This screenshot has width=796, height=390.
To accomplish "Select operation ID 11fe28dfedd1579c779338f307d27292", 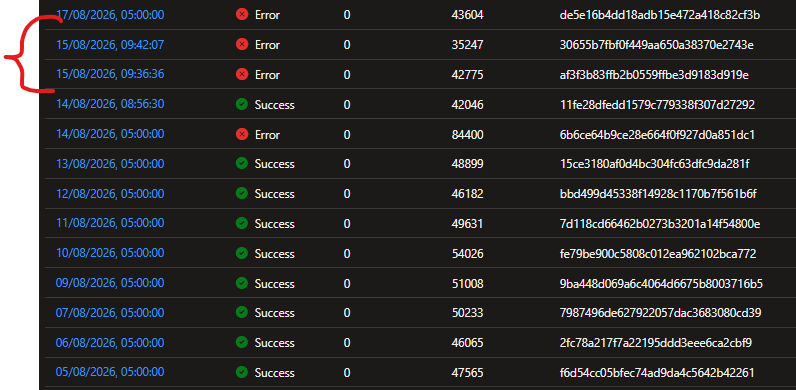I will pyautogui.click(x=657, y=105).
